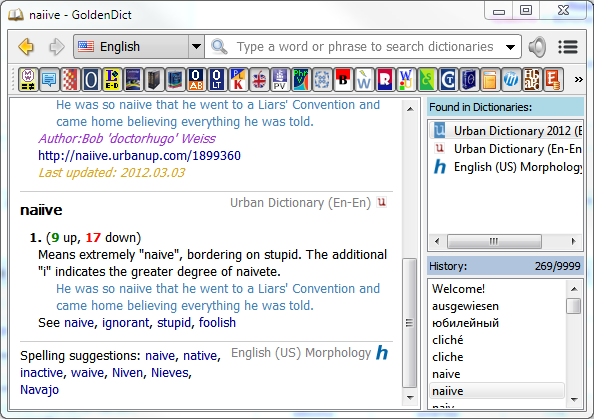
Task: Play pronunciation via speaker icon
Action: [x=538, y=47]
